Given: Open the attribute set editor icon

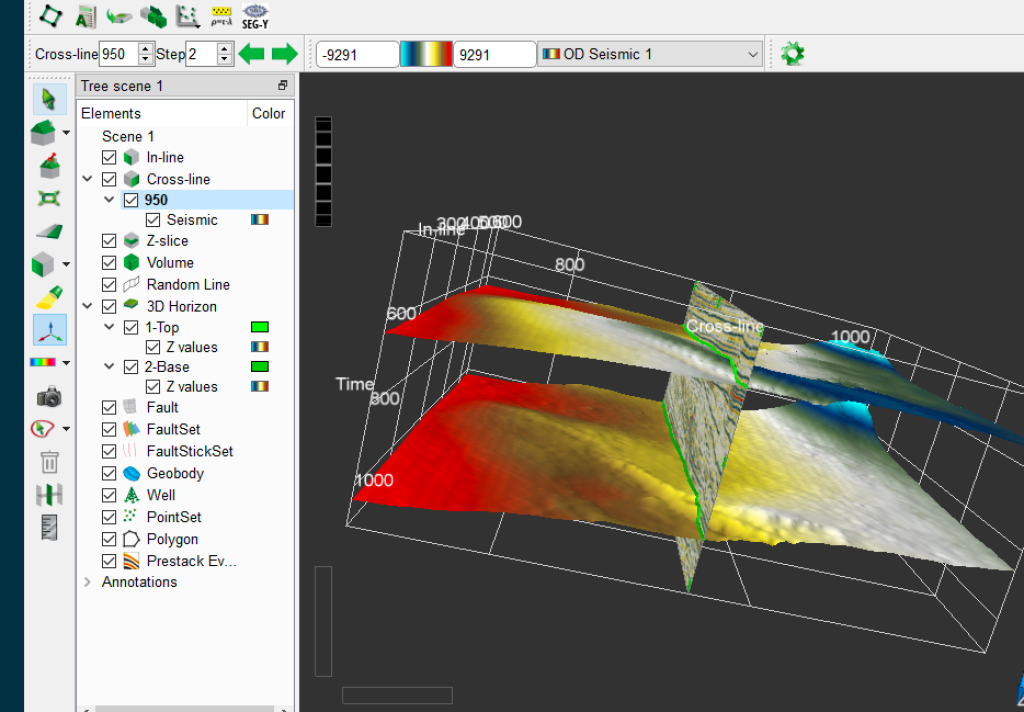Looking at the screenshot, I should [x=85, y=15].
